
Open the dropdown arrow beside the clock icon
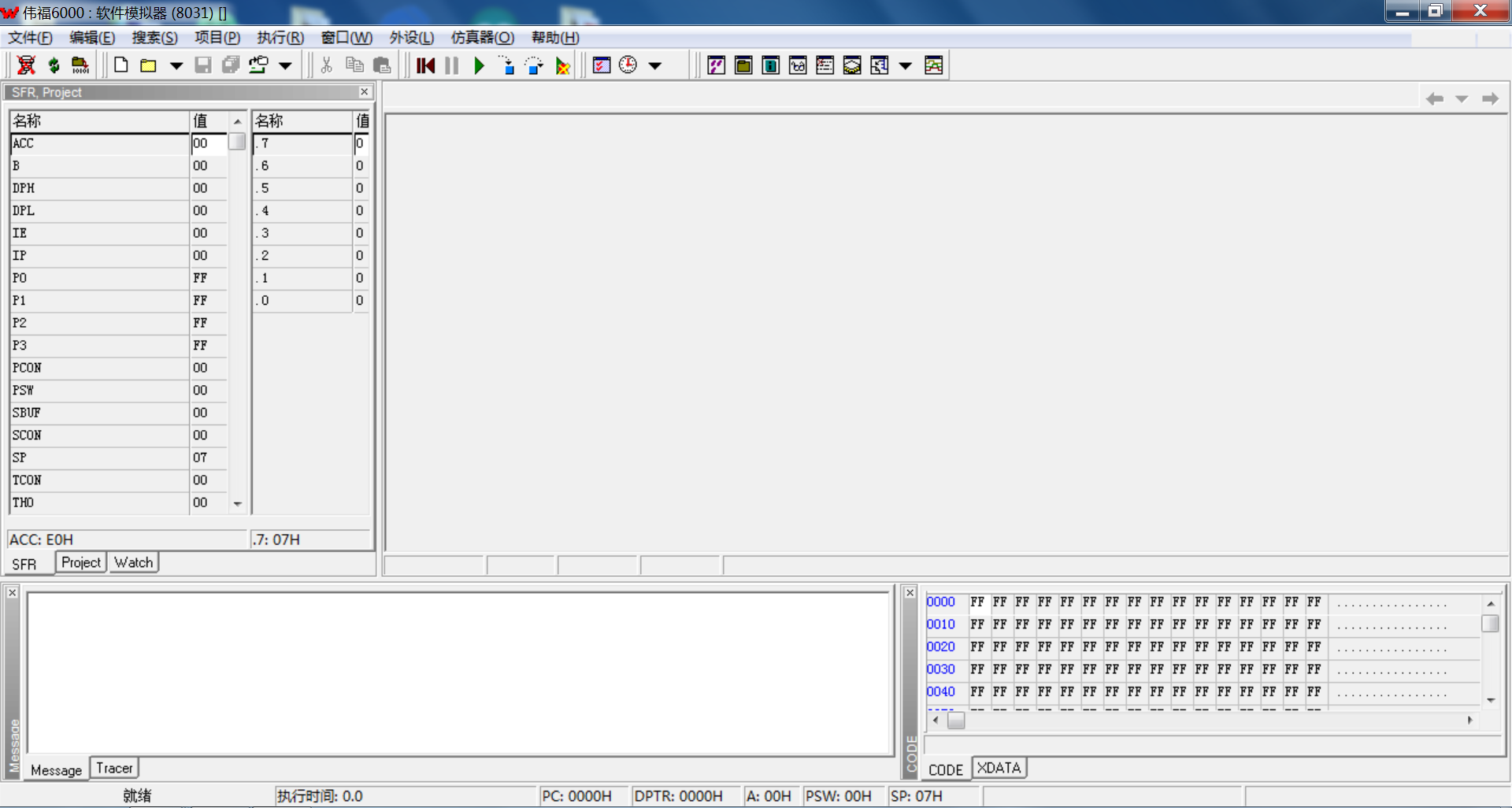coord(654,65)
